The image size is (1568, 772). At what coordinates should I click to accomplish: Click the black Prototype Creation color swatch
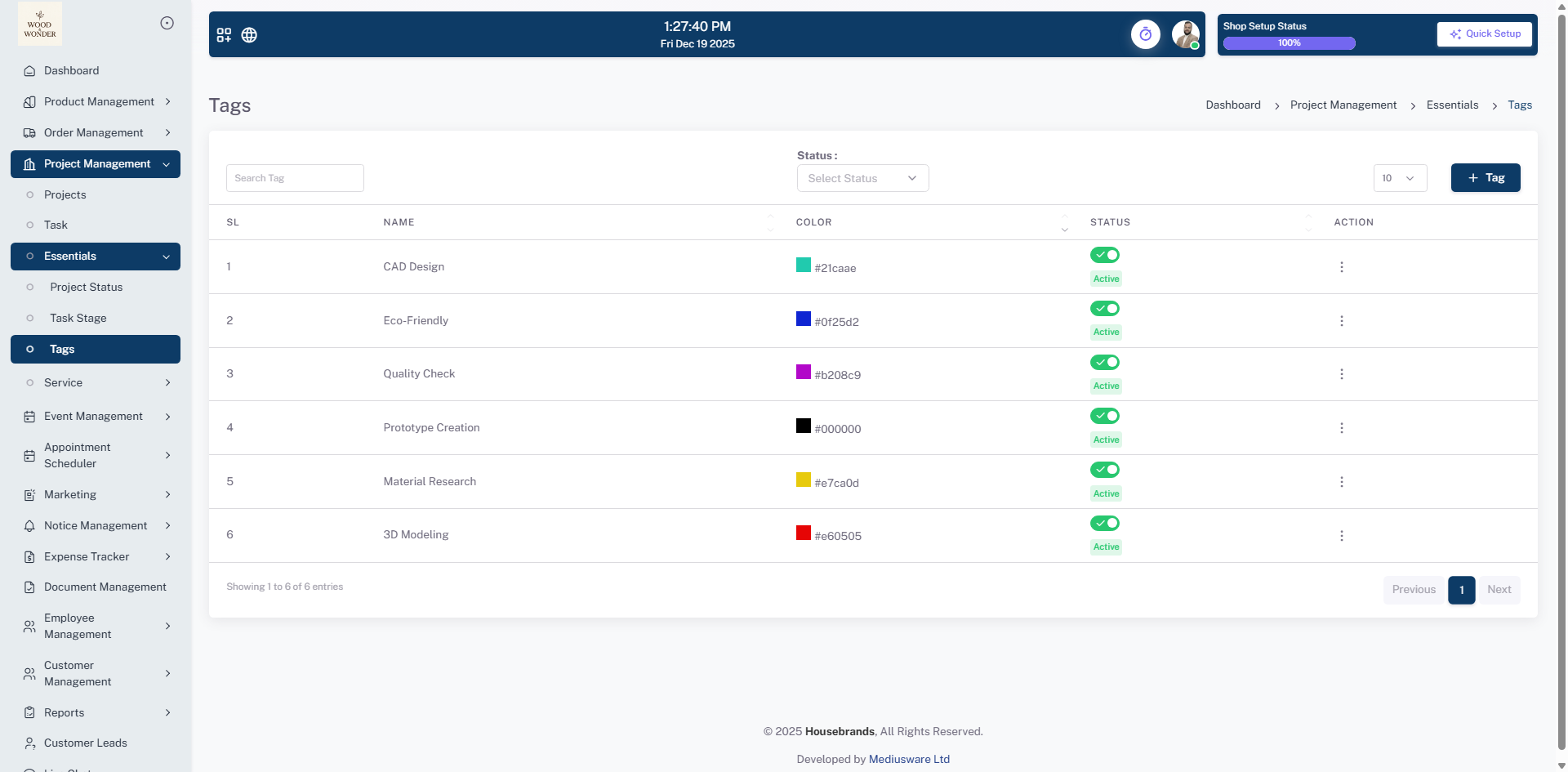(x=804, y=426)
